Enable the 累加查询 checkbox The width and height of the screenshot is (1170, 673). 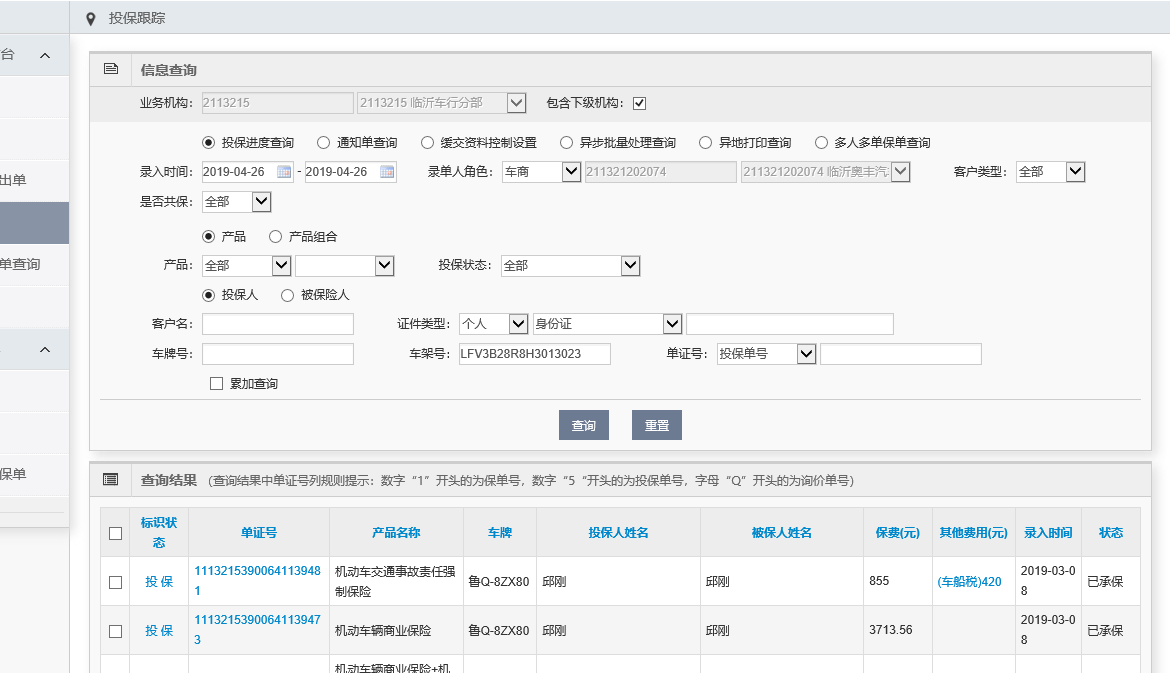coord(216,384)
